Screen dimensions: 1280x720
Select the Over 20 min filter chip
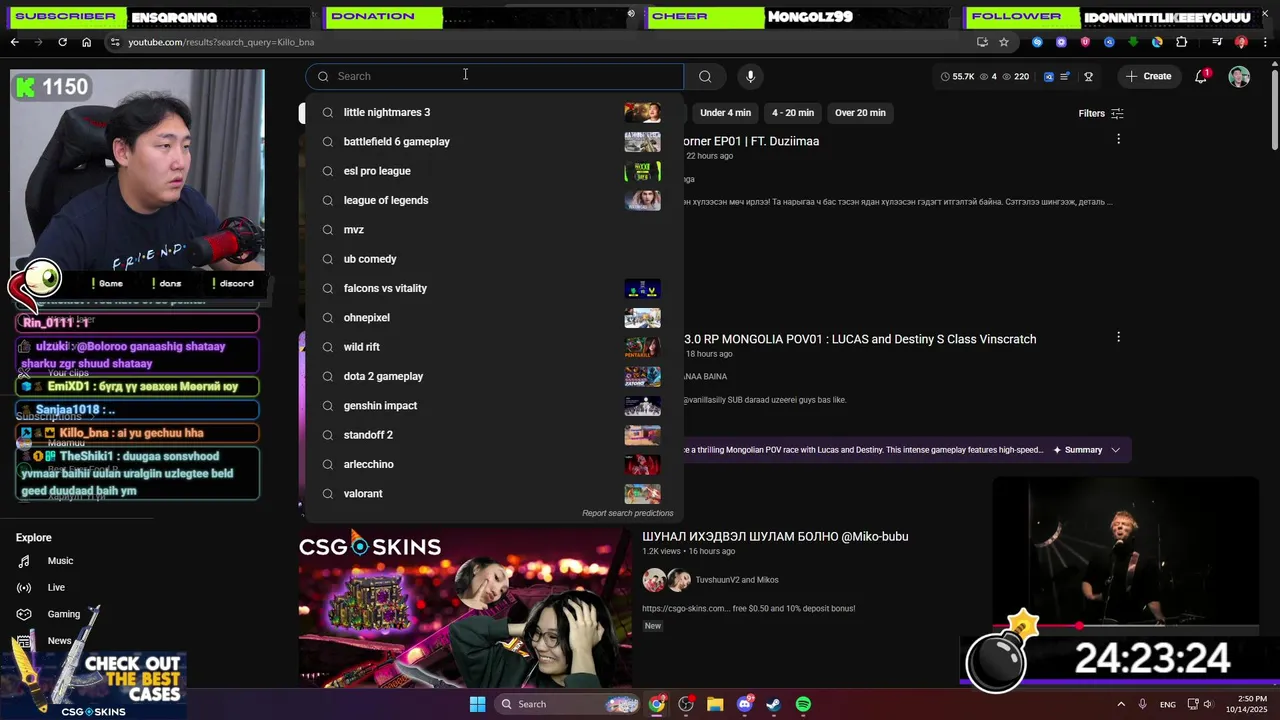(x=860, y=113)
